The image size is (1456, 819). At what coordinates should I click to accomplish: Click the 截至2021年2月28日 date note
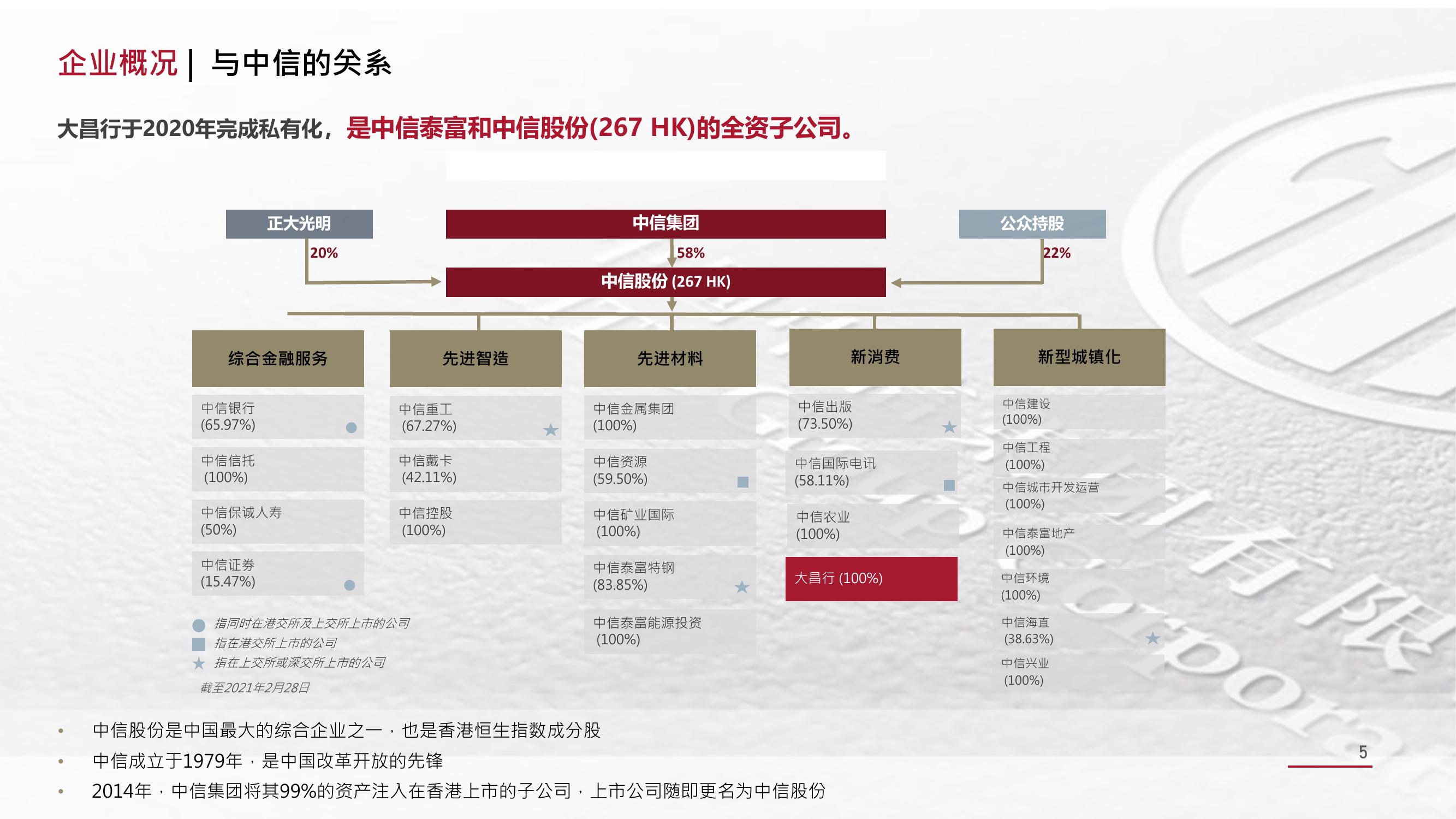tap(255, 688)
